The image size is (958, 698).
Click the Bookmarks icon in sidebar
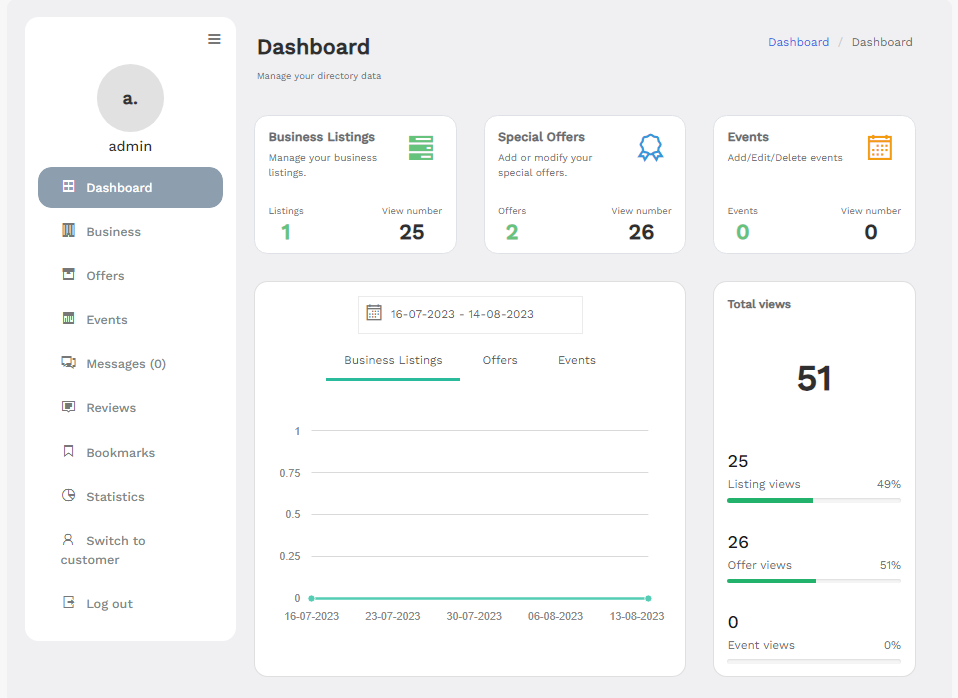coord(68,451)
